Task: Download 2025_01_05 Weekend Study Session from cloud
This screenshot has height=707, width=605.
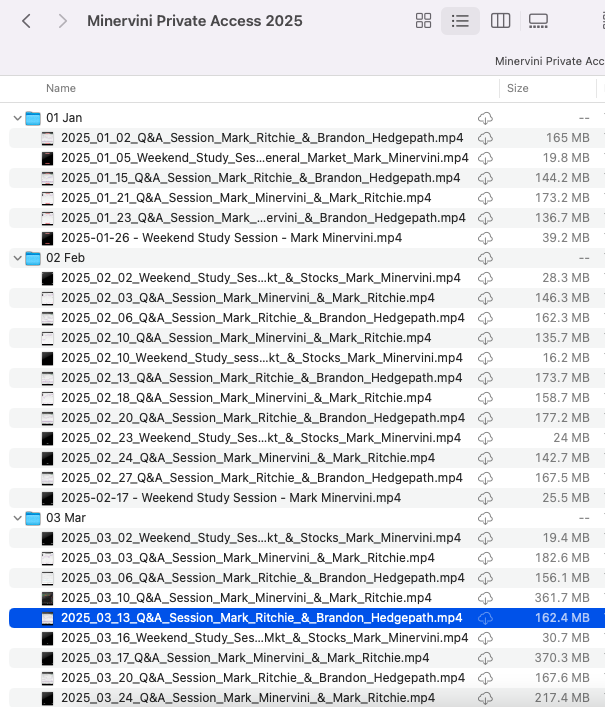Action: click(485, 158)
